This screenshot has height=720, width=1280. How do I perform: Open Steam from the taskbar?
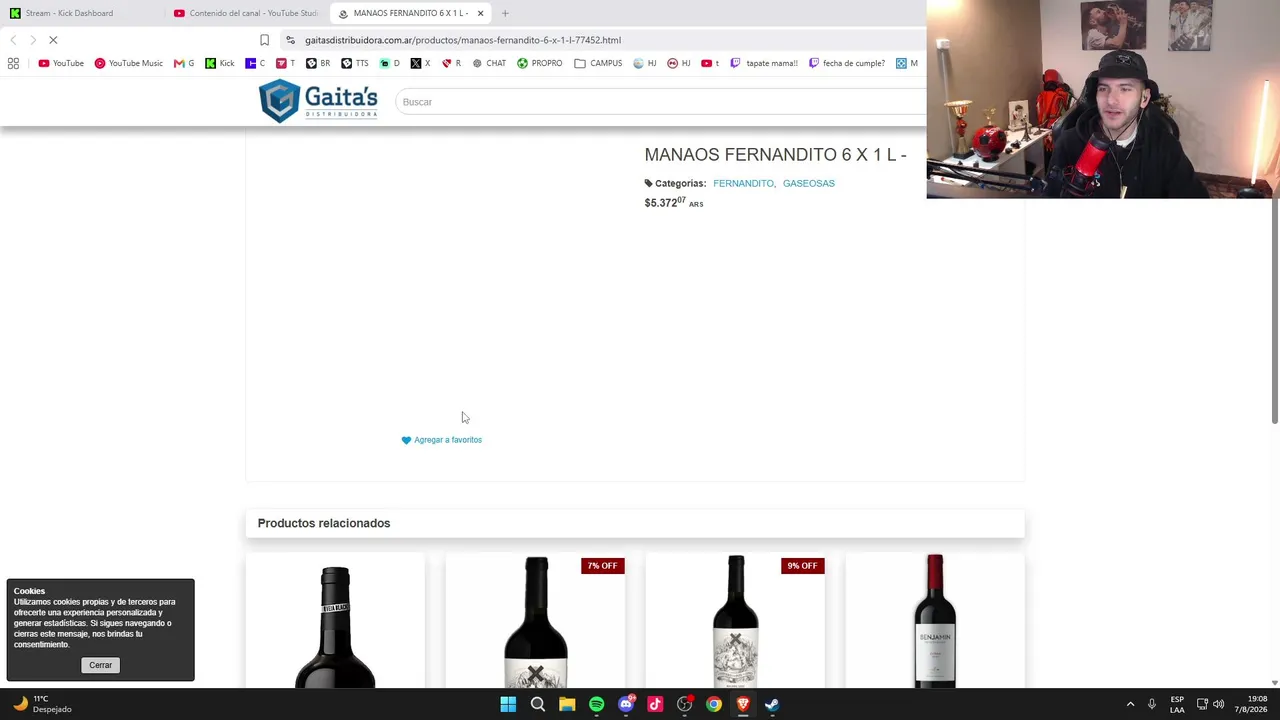point(772,704)
